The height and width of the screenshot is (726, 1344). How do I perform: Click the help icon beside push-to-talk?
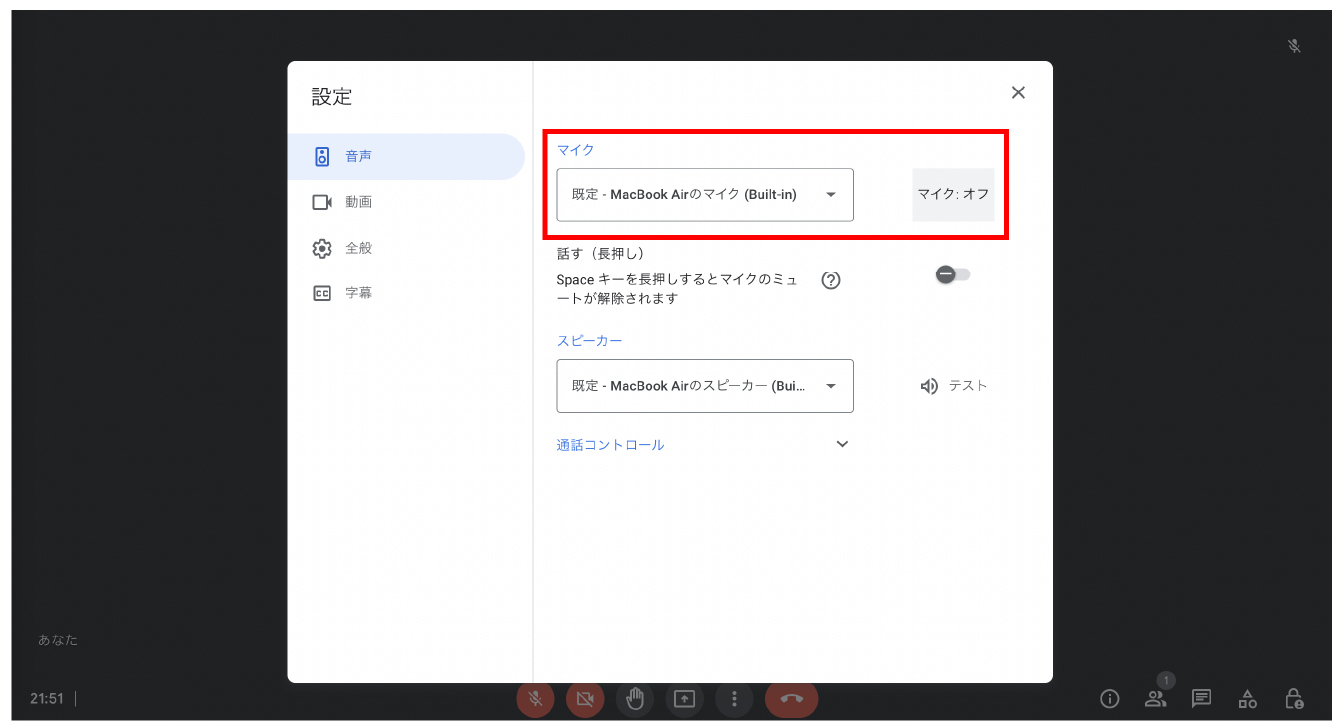tap(830, 280)
